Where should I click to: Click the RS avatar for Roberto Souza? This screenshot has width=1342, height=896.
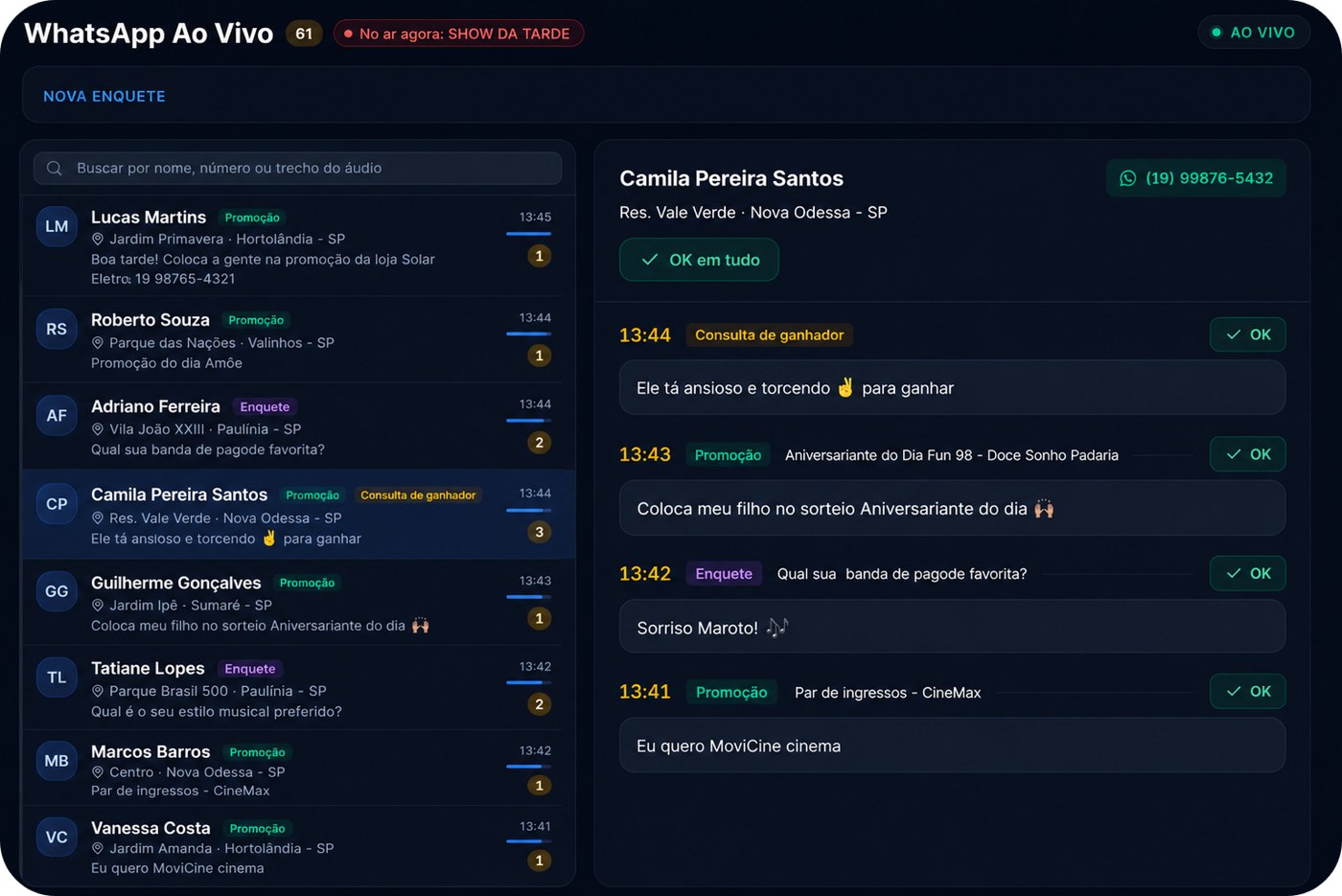pos(57,329)
